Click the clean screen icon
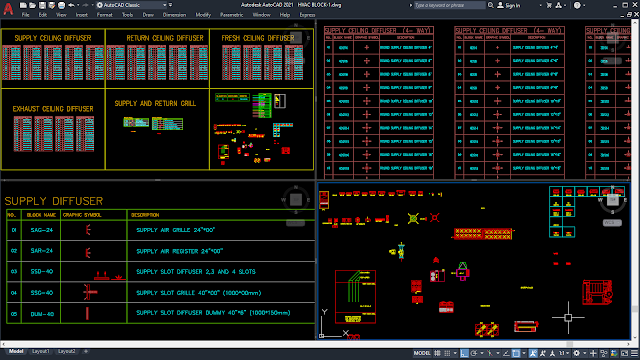Screen dimensions: 640x360 click(x=624, y=353)
